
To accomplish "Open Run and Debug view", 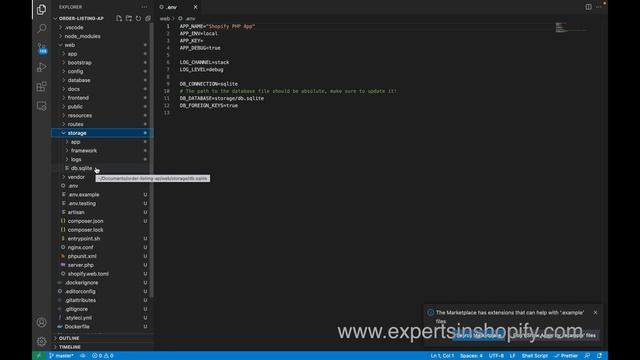I will [x=42, y=67].
